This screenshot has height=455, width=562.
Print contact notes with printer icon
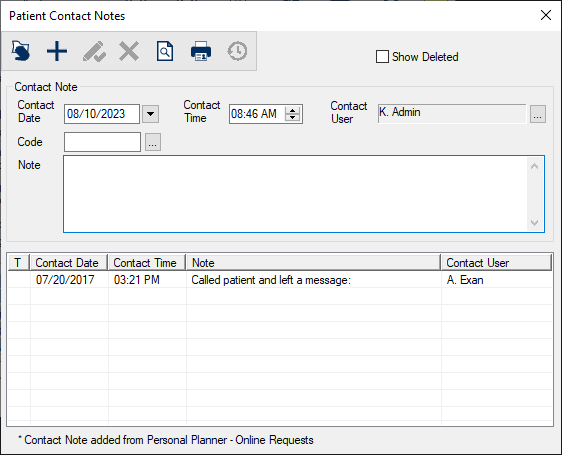[x=201, y=51]
